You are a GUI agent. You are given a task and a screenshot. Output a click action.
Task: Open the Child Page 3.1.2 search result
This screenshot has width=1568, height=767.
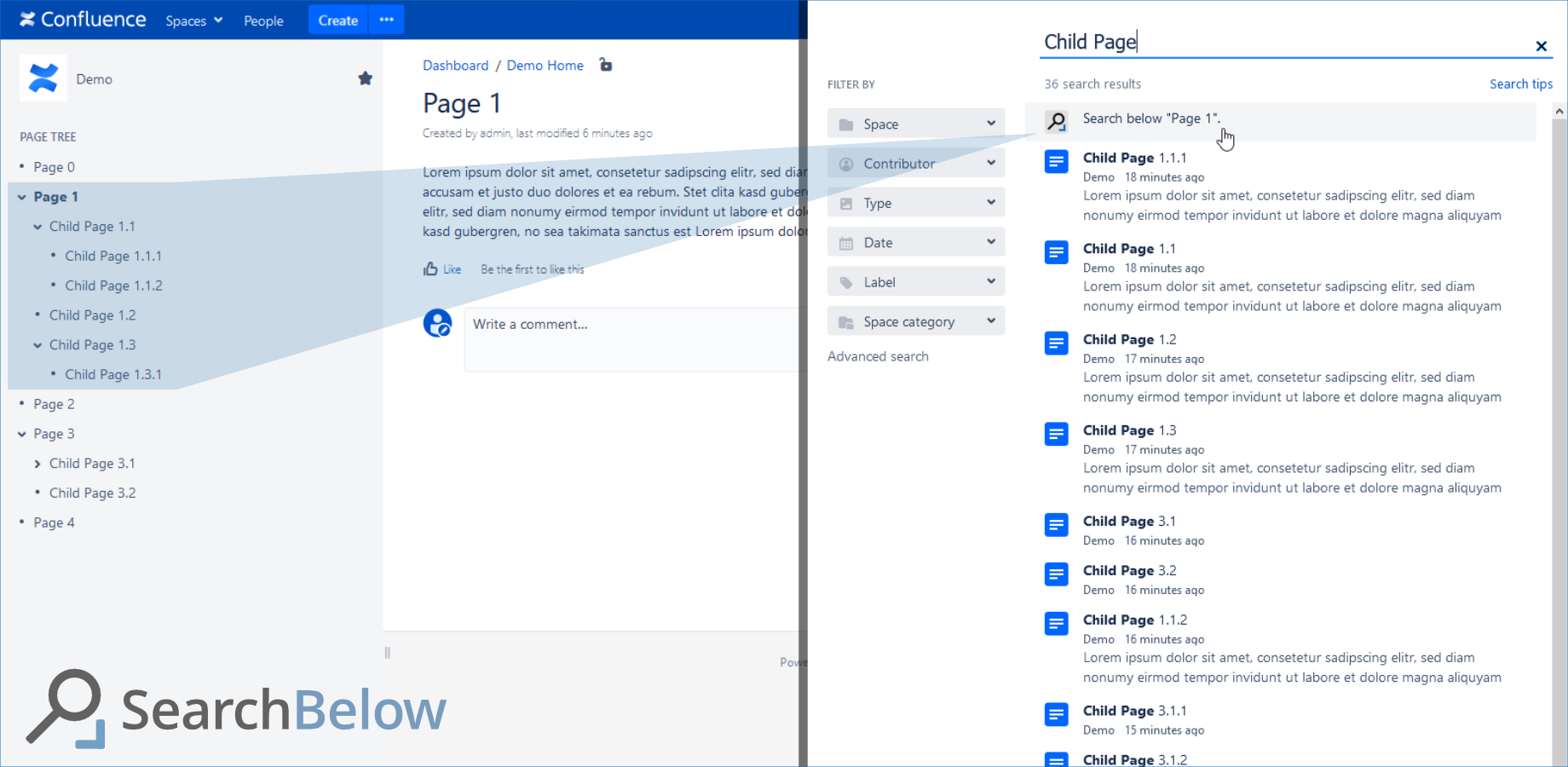[x=1135, y=759]
